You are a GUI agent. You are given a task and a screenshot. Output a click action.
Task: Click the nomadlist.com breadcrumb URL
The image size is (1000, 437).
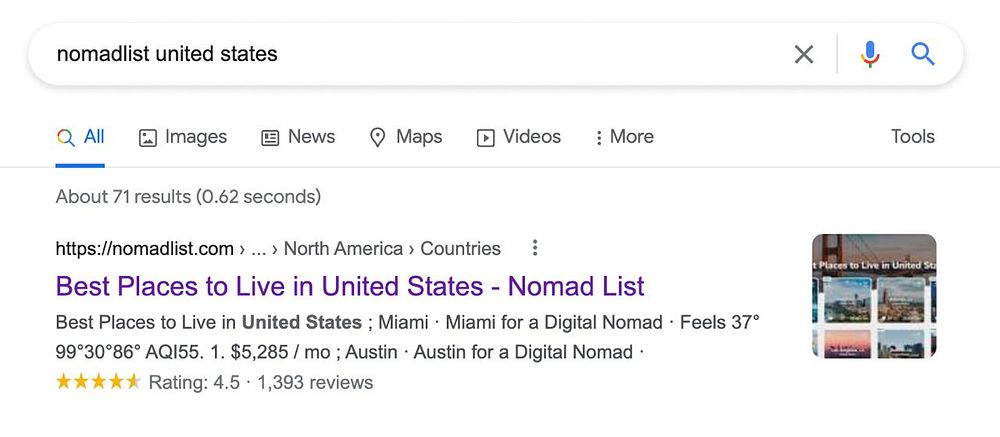pyautogui.click(x=145, y=248)
